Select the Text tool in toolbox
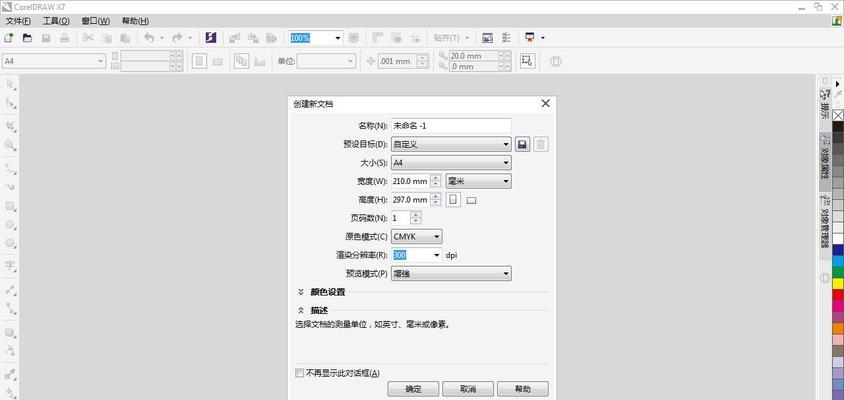 click(11, 265)
